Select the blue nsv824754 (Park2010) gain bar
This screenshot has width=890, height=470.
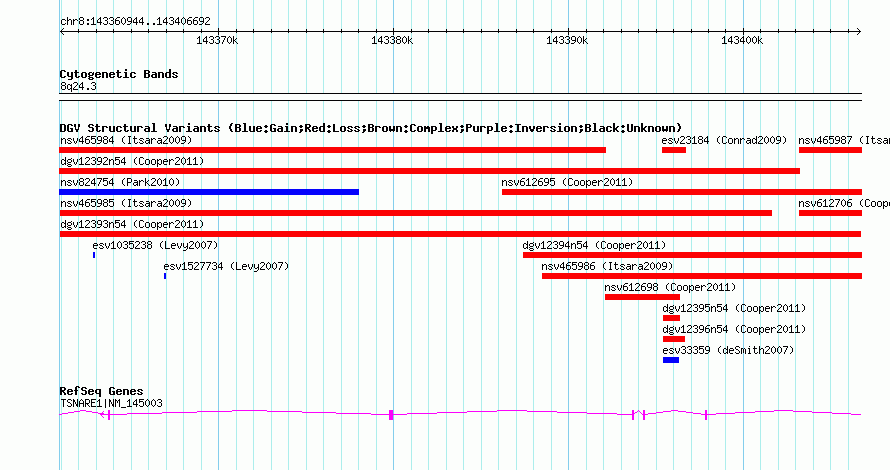[209, 192]
